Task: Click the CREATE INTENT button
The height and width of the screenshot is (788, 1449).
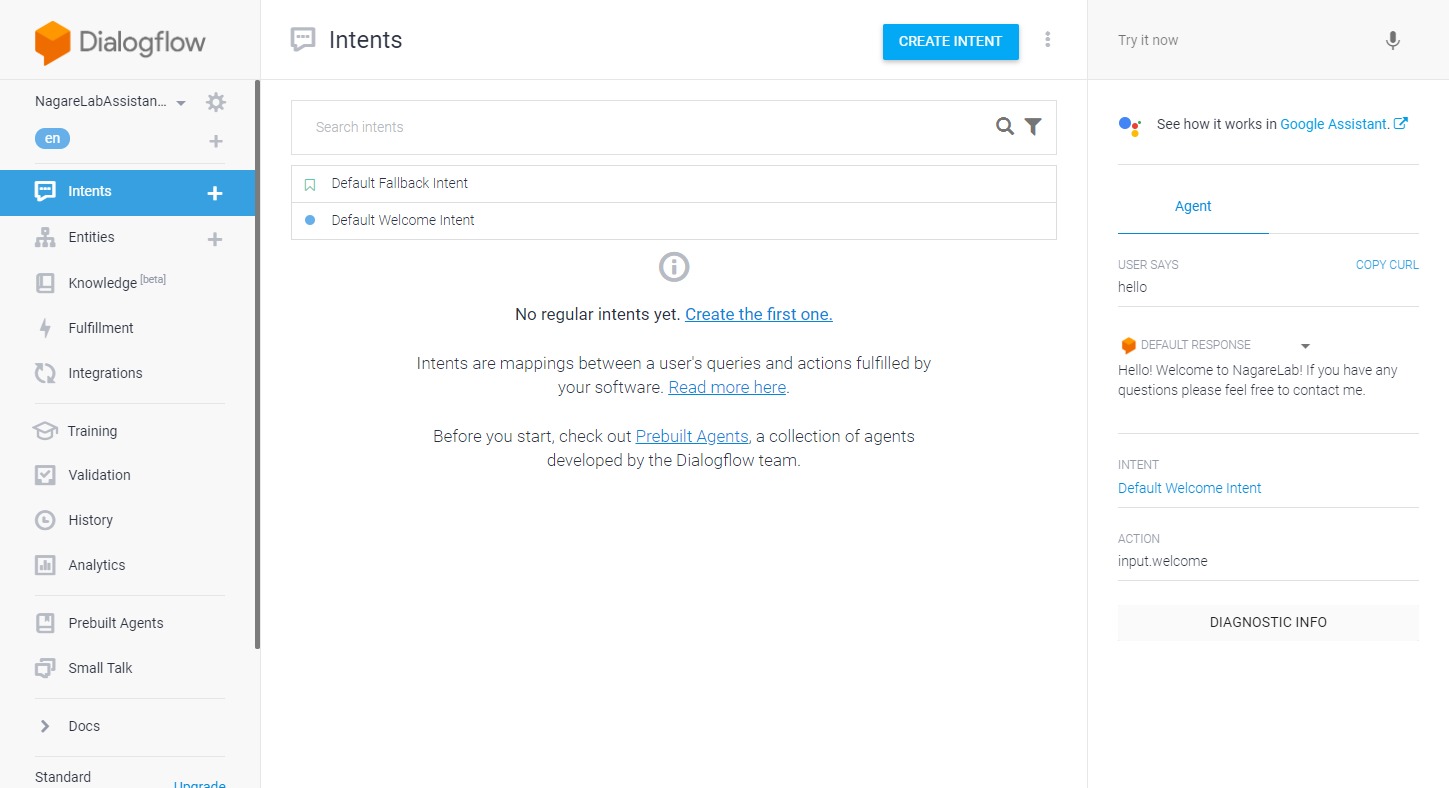Action: pyautogui.click(x=950, y=41)
